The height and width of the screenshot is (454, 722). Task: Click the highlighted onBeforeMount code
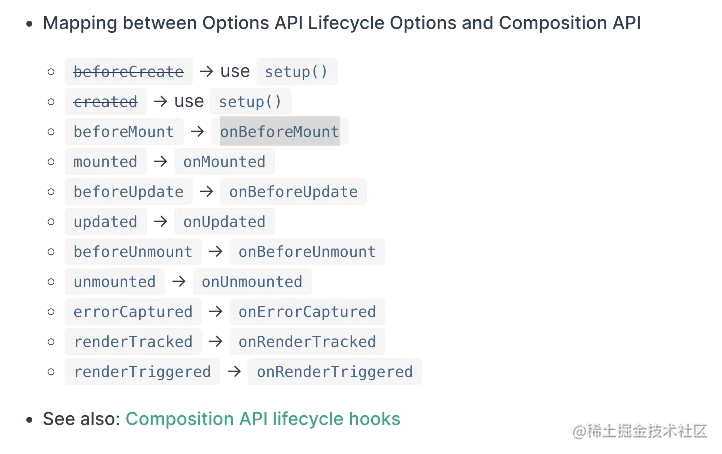click(280, 132)
